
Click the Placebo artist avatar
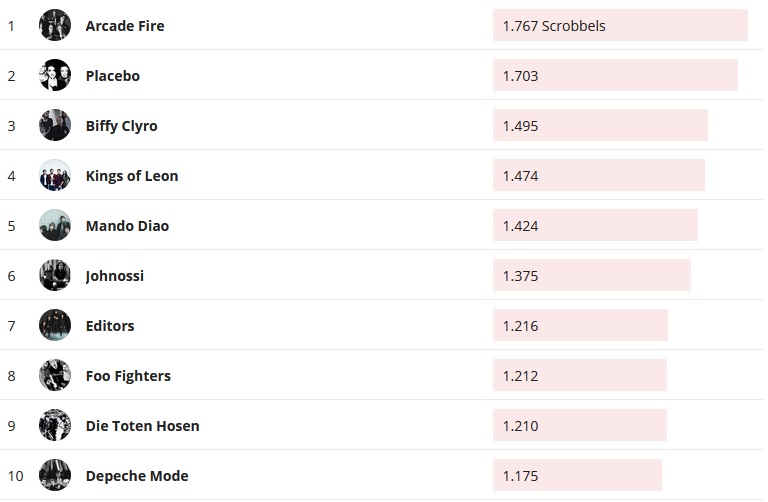pos(55,75)
